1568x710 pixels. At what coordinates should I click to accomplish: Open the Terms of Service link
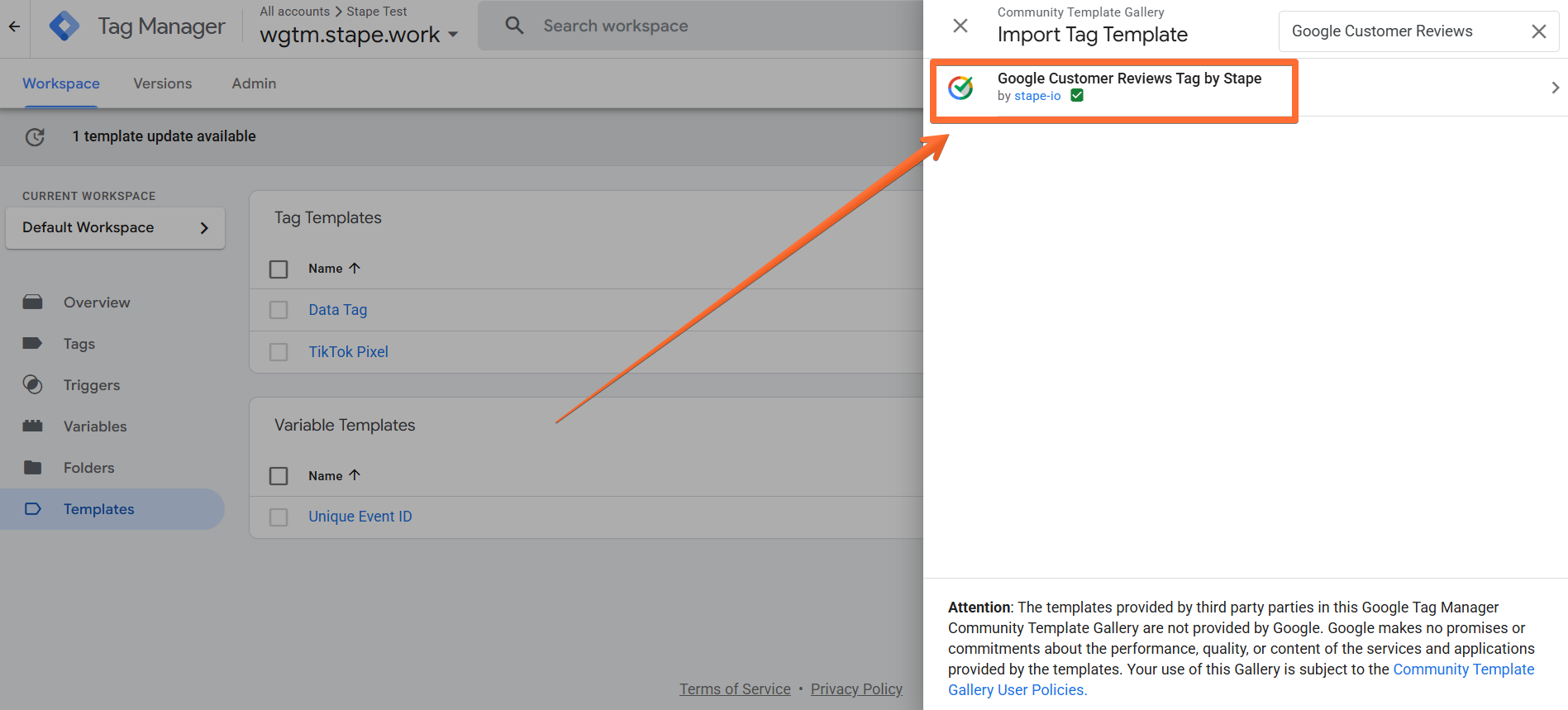pos(735,689)
